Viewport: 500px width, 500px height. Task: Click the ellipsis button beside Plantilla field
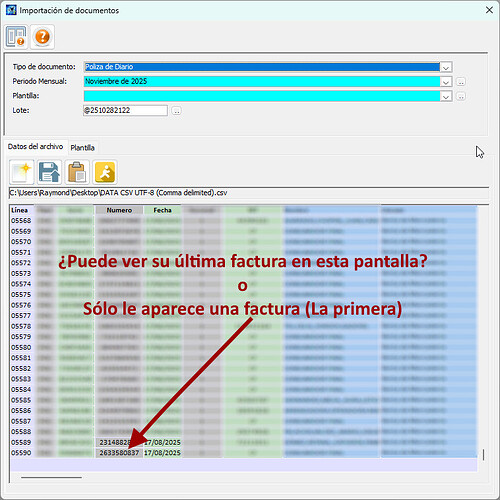click(461, 96)
